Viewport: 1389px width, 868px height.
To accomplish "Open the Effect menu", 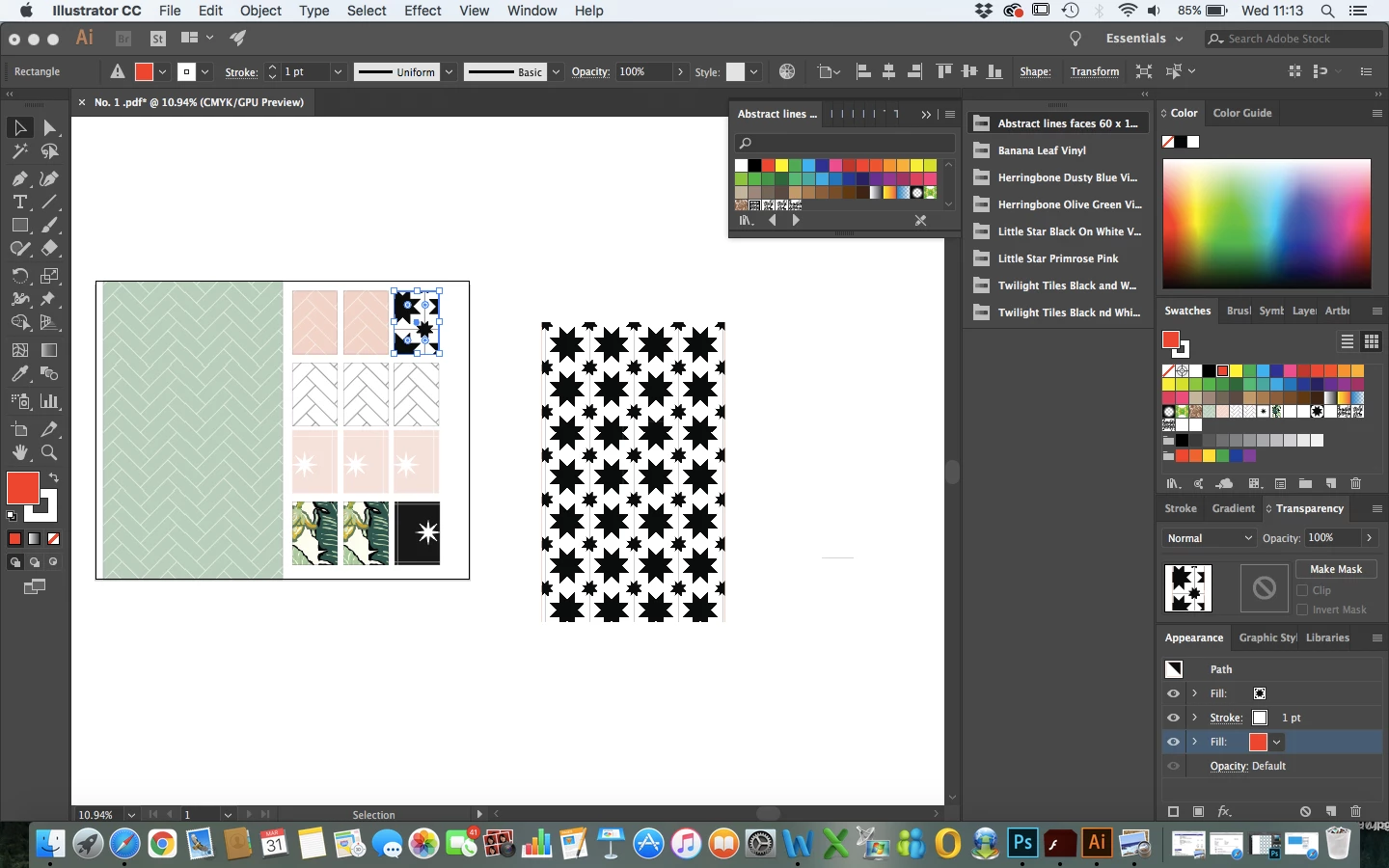I will [x=422, y=11].
